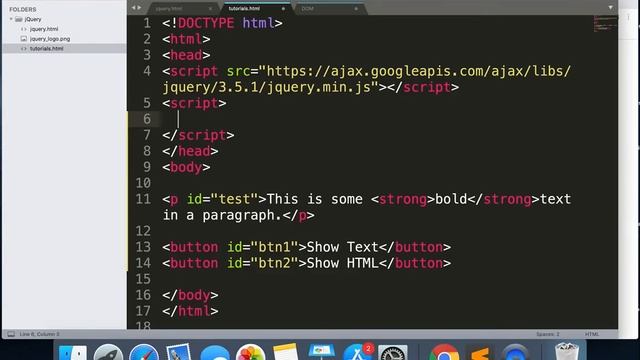640x360 pixels.
Task: Open Finder from the dock
Action: tap(73, 353)
